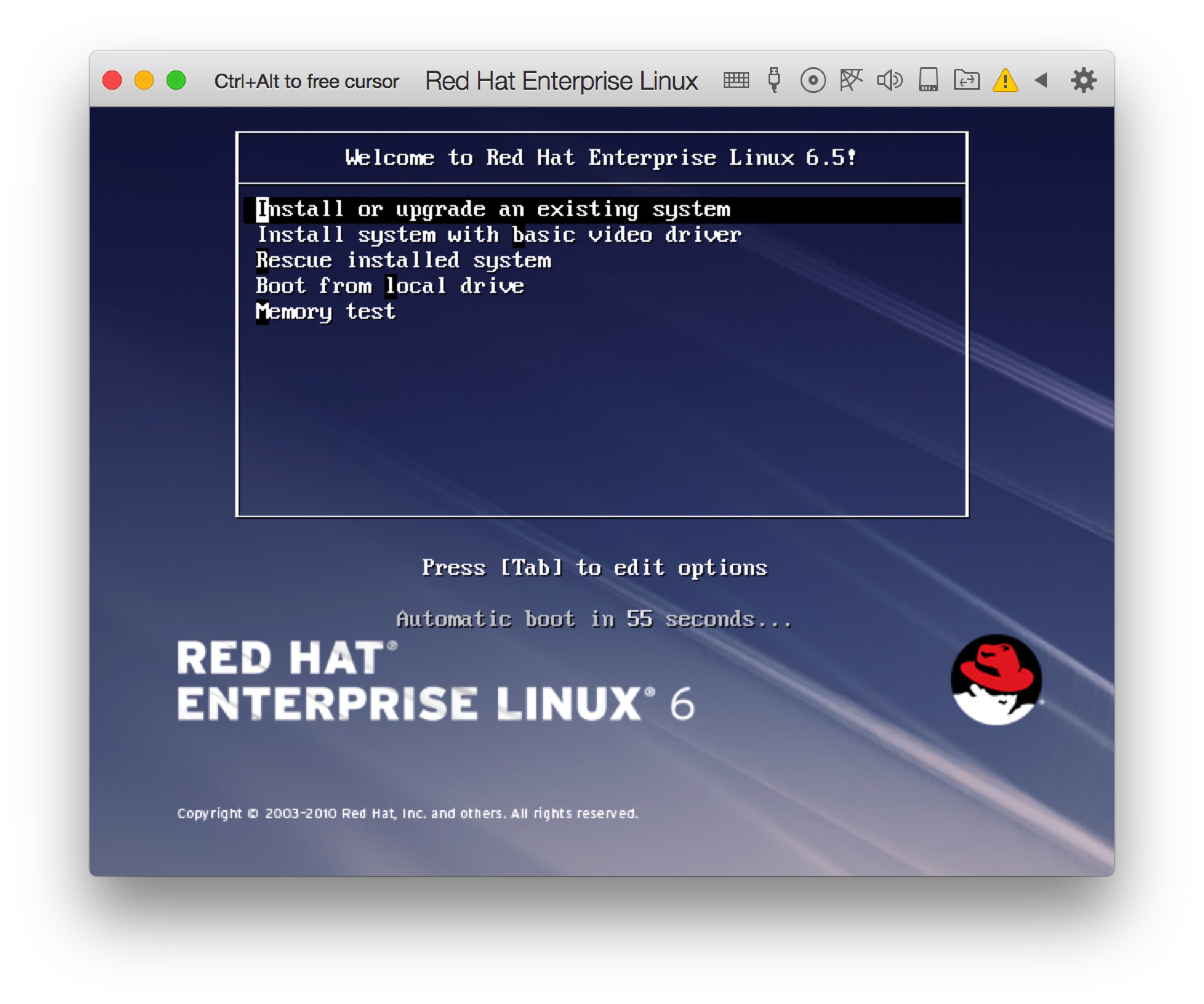Image resolution: width=1204 pixels, height=1004 pixels.
Task: Click the shared folders icon
Action: pos(967,80)
